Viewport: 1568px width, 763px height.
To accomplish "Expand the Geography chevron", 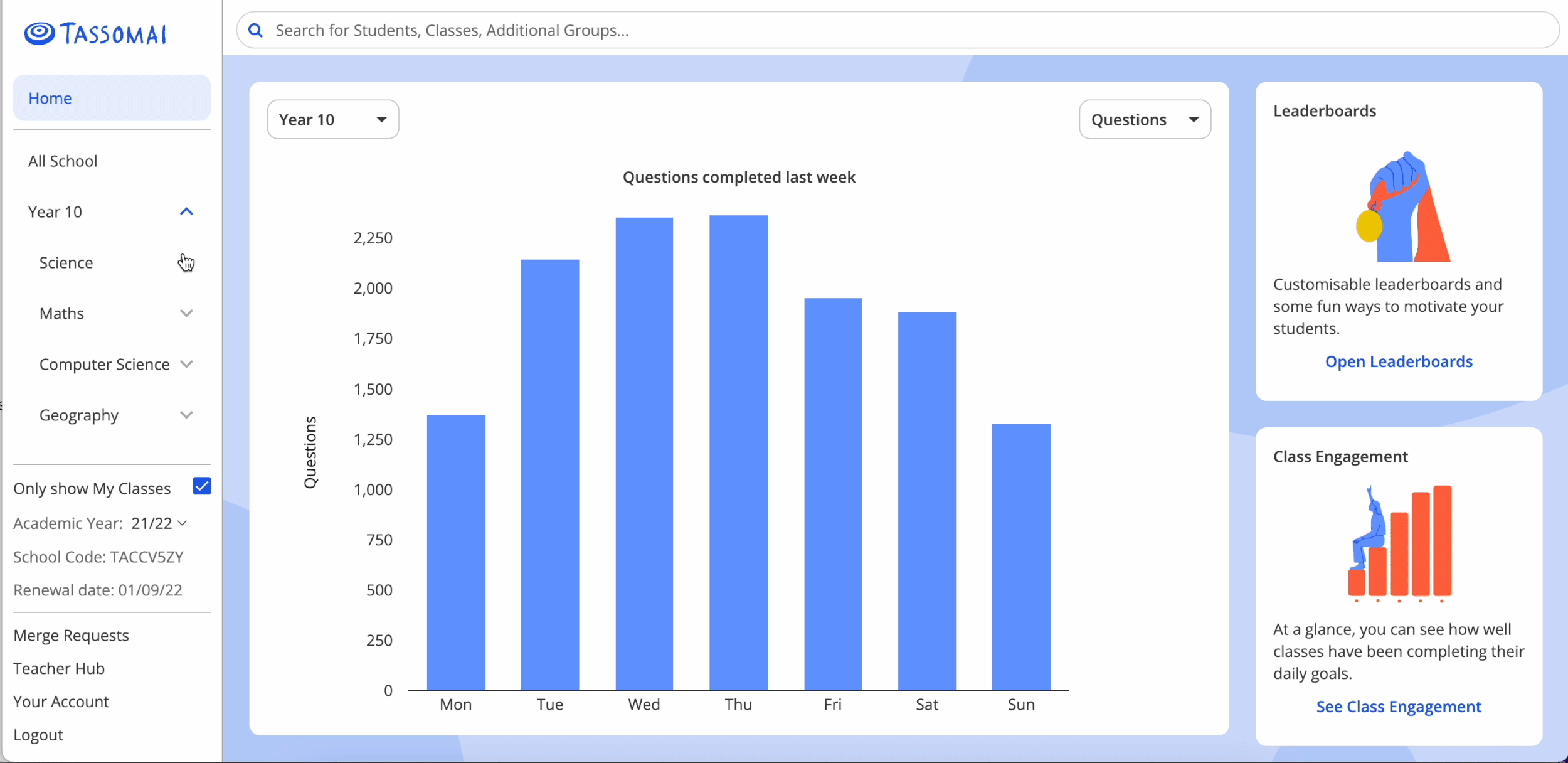I will [x=186, y=415].
